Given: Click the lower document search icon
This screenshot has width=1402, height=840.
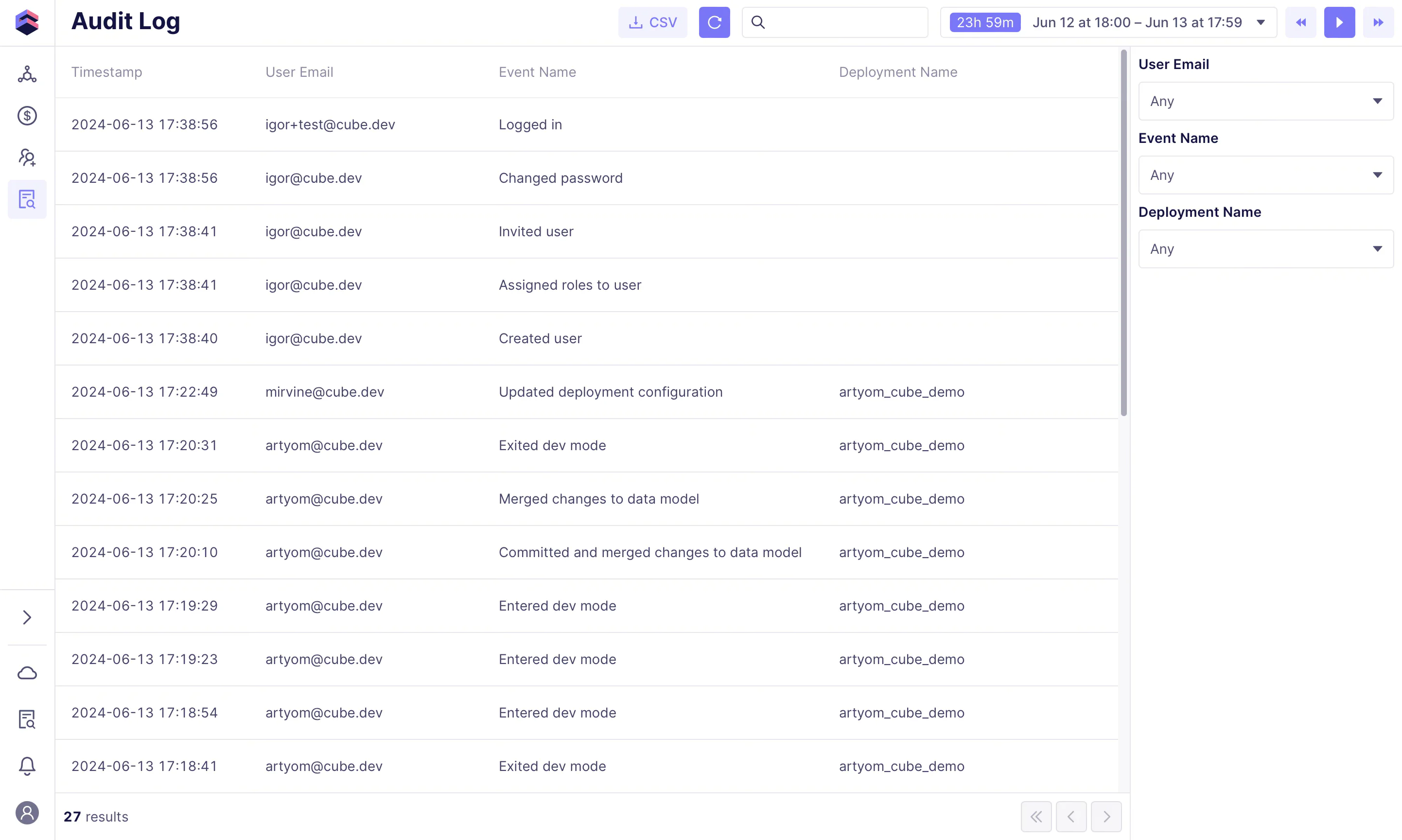Looking at the screenshot, I should pos(27,719).
